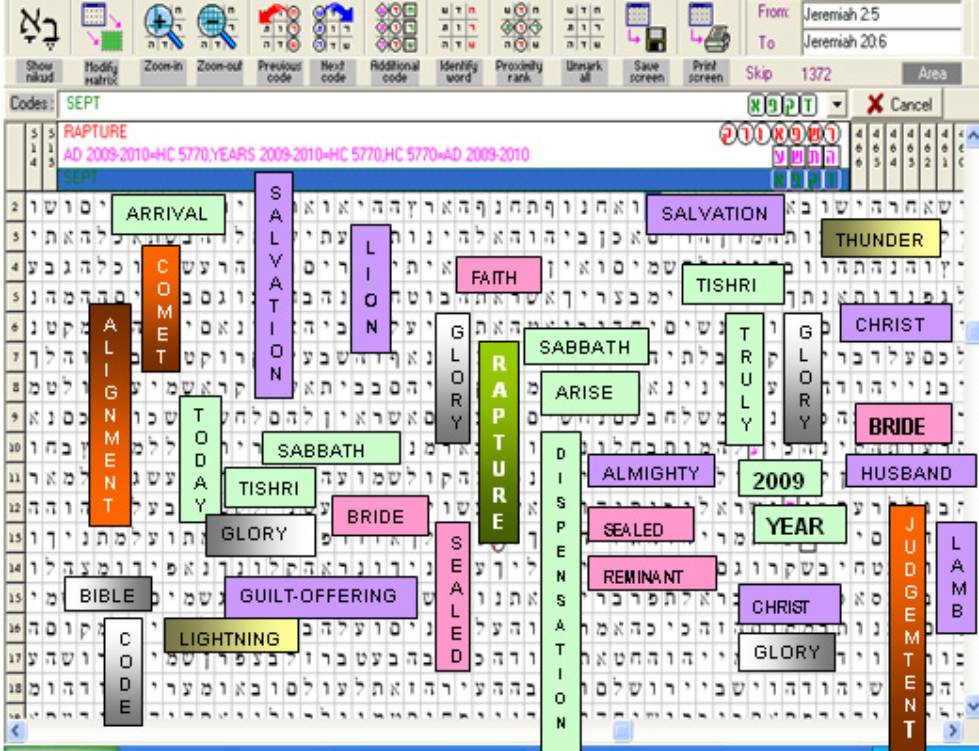Select the AD 2009-2010=HC 5770 codes row
Screen dimensions: 979x751
[453, 155]
